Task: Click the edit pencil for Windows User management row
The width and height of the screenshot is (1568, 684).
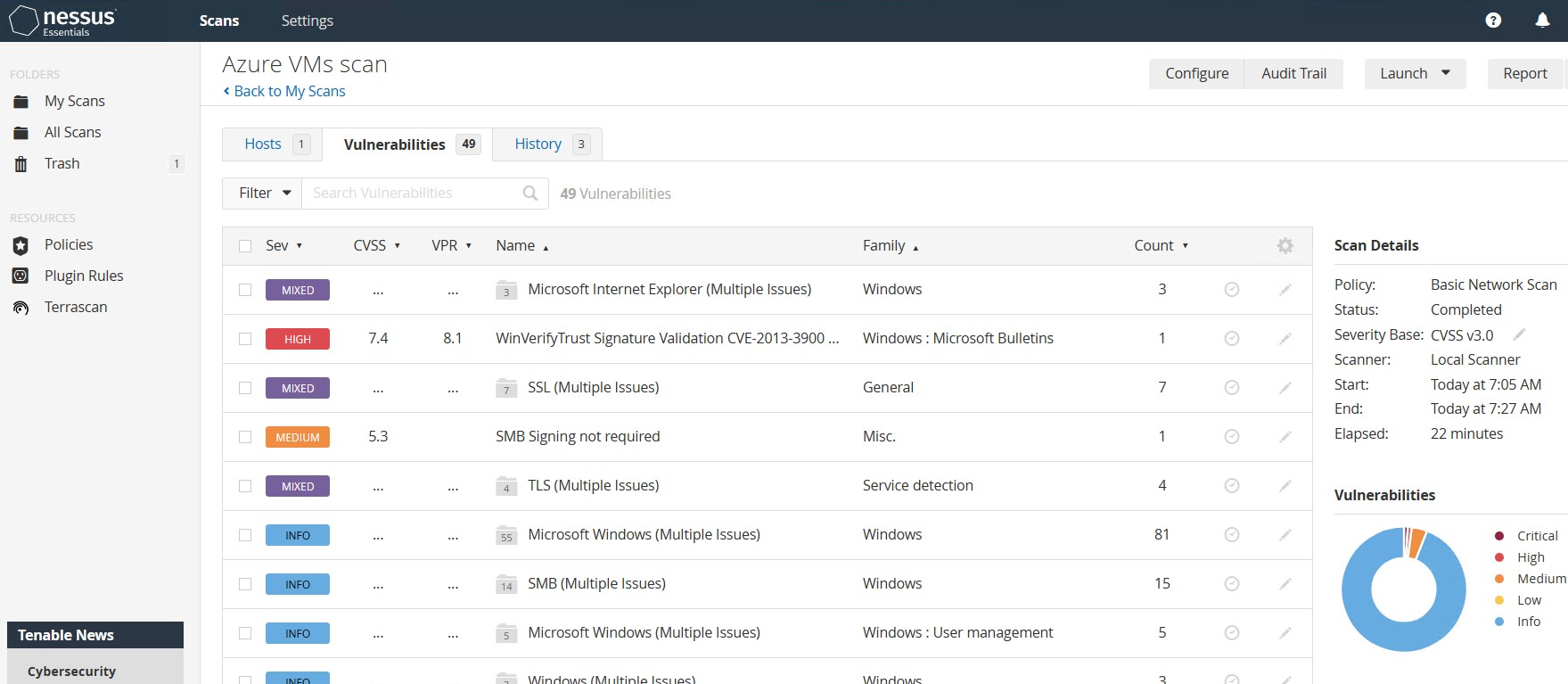Action: (1285, 633)
